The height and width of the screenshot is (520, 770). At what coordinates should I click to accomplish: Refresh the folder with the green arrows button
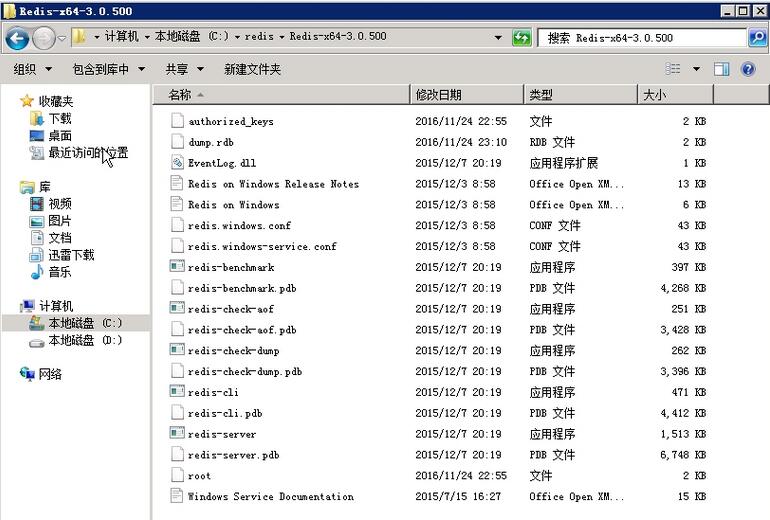pos(522,37)
